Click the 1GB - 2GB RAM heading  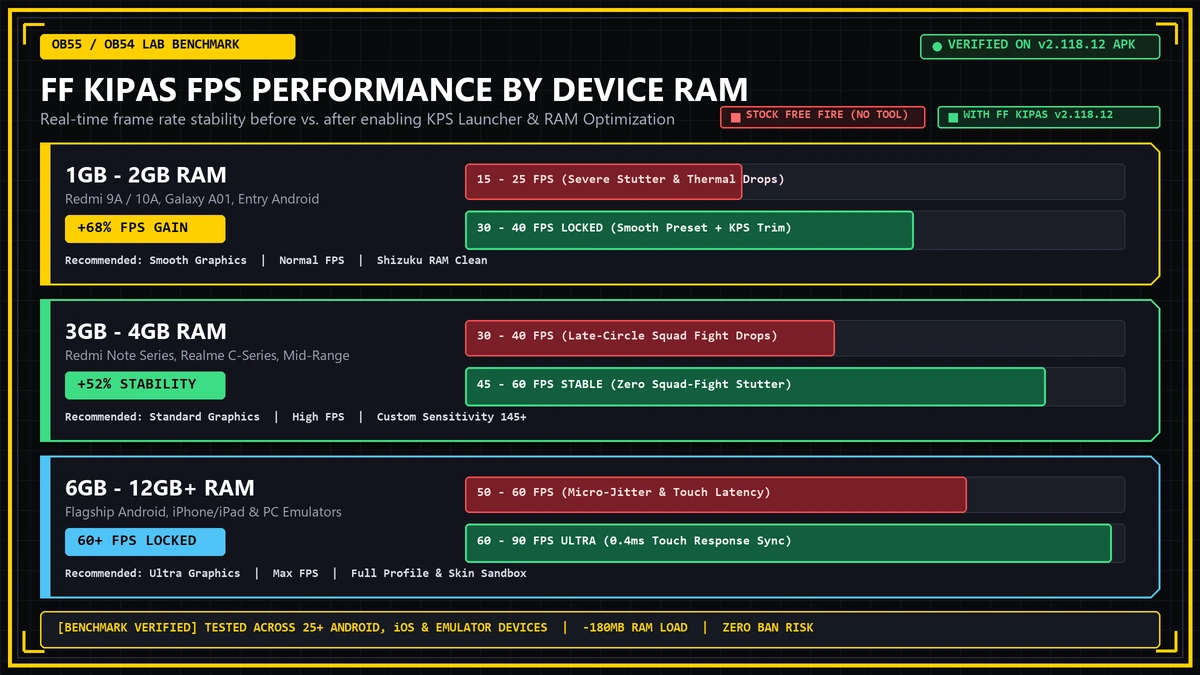coord(146,175)
